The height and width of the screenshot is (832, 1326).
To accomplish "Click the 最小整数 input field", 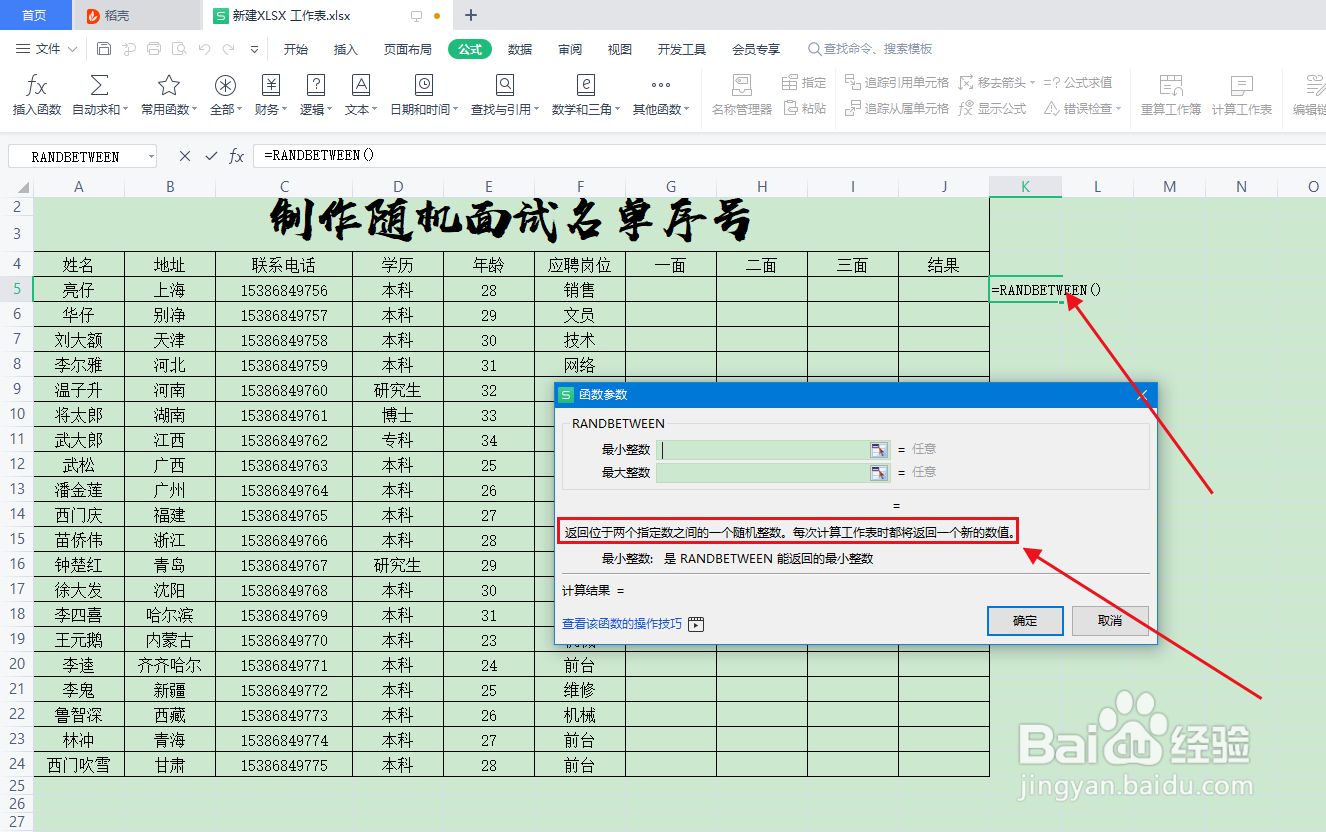I will click(x=763, y=450).
